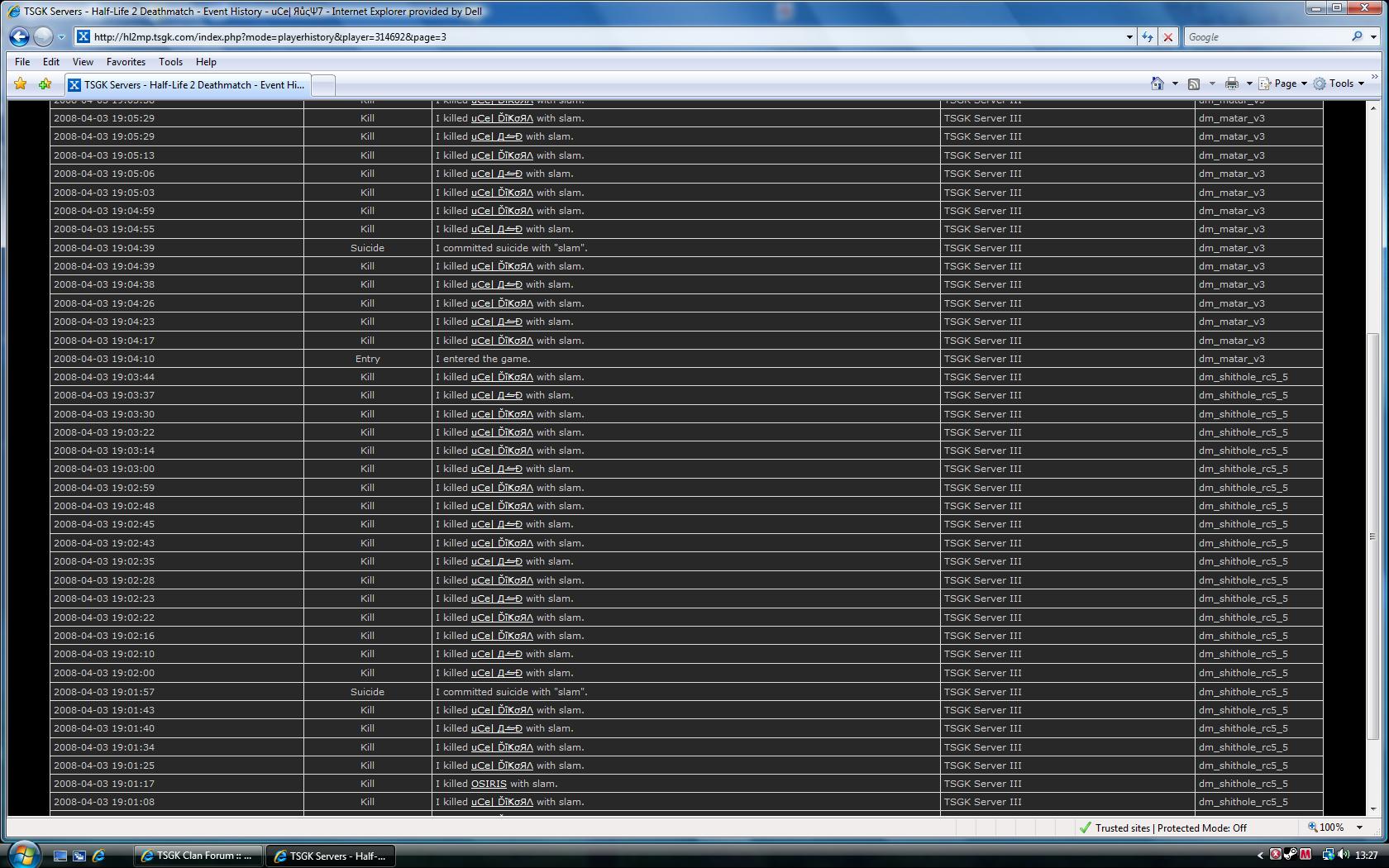Expand the address bar history dropdown

1129,36
